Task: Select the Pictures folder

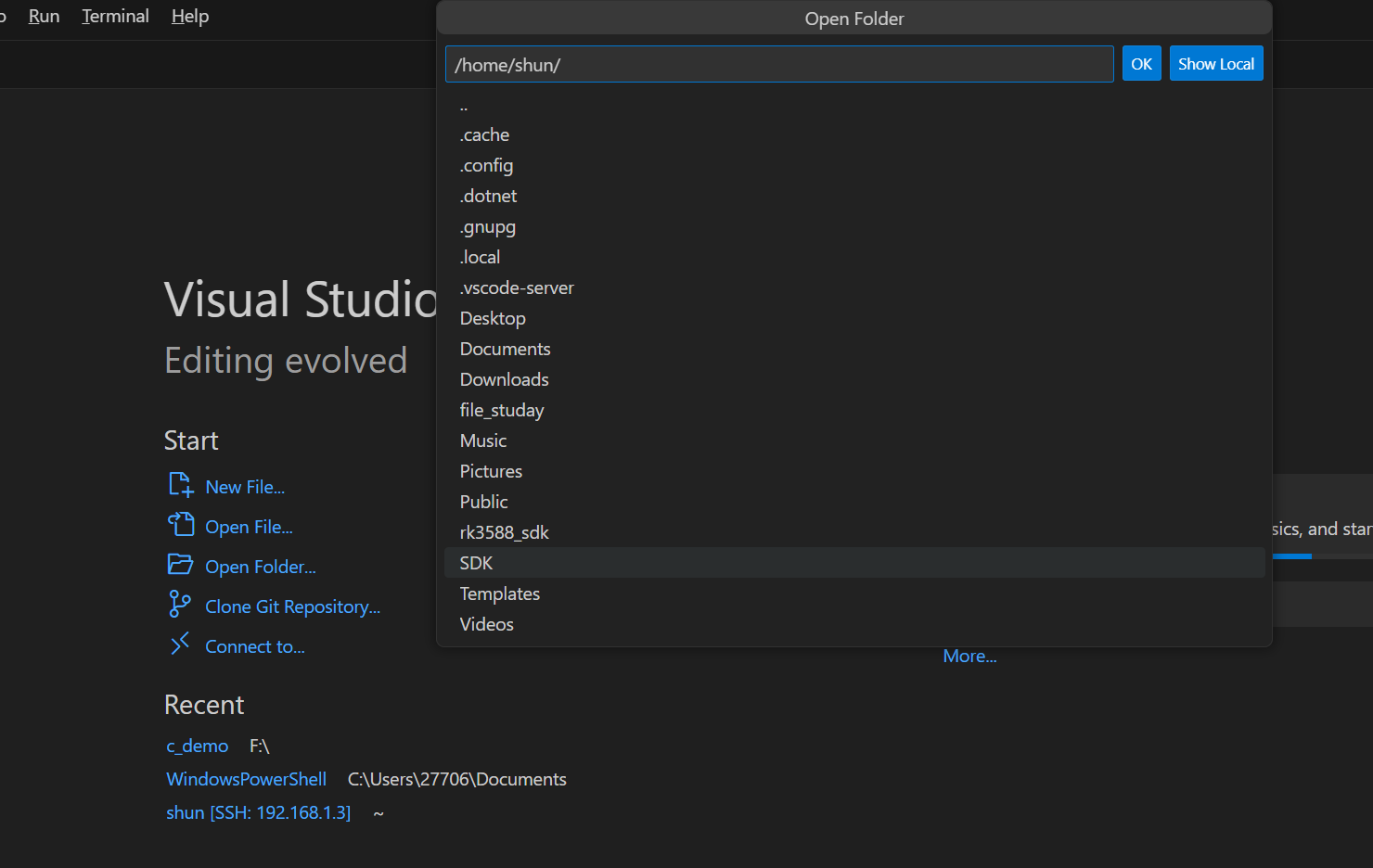Action: [x=854, y=471]
